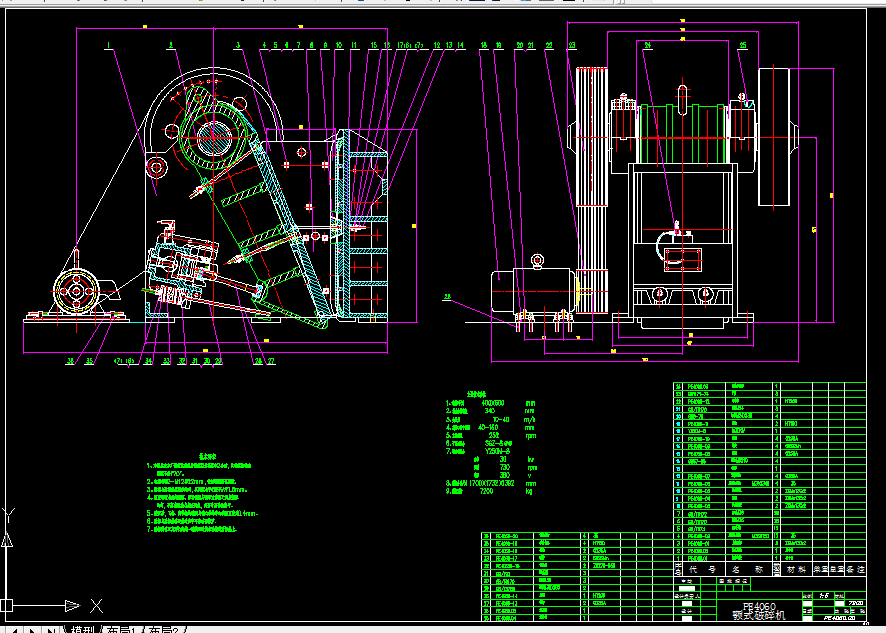Select the green technical requirements notes text
Viewport: 886px width, 633px height.
click(202, 492)
